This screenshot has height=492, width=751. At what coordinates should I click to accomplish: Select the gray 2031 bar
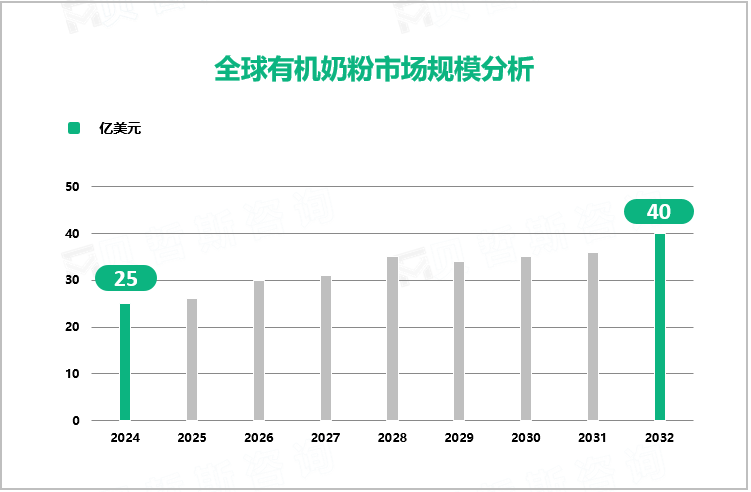[592, 337]
